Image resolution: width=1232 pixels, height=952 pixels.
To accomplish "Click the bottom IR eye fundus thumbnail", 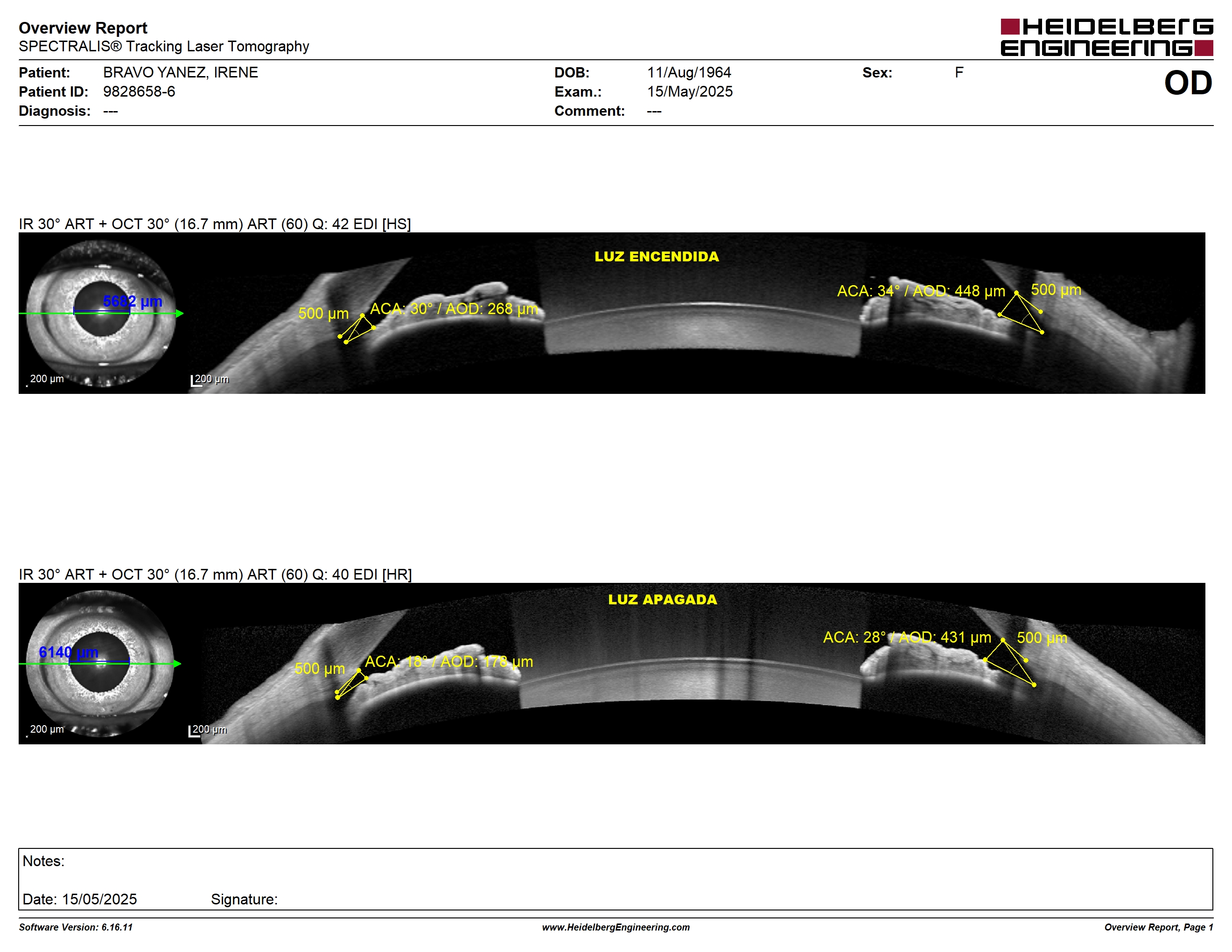I will [x=100, y=664].
